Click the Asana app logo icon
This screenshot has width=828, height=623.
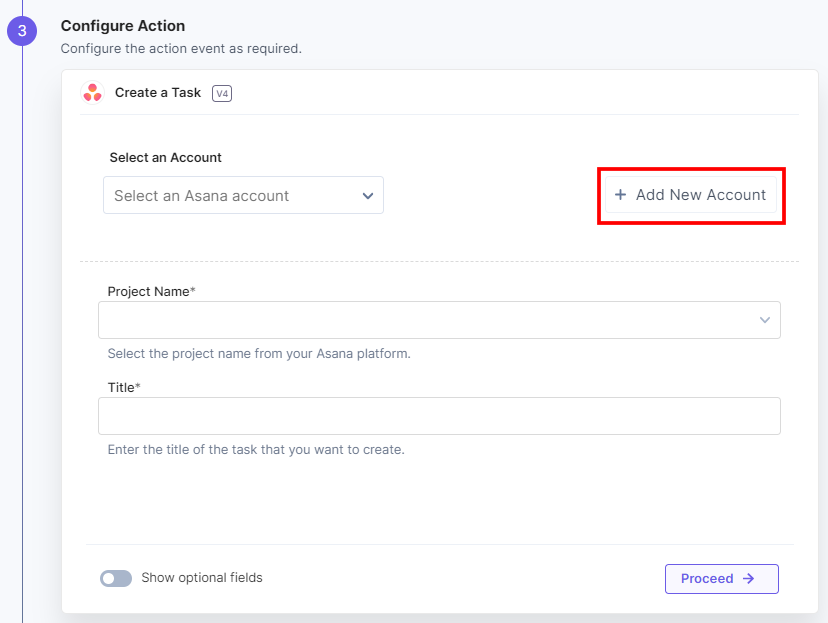[92, 93]
